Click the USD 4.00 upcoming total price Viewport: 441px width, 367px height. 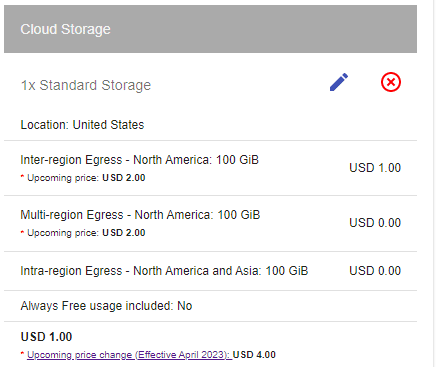click(x=254, y=355)
